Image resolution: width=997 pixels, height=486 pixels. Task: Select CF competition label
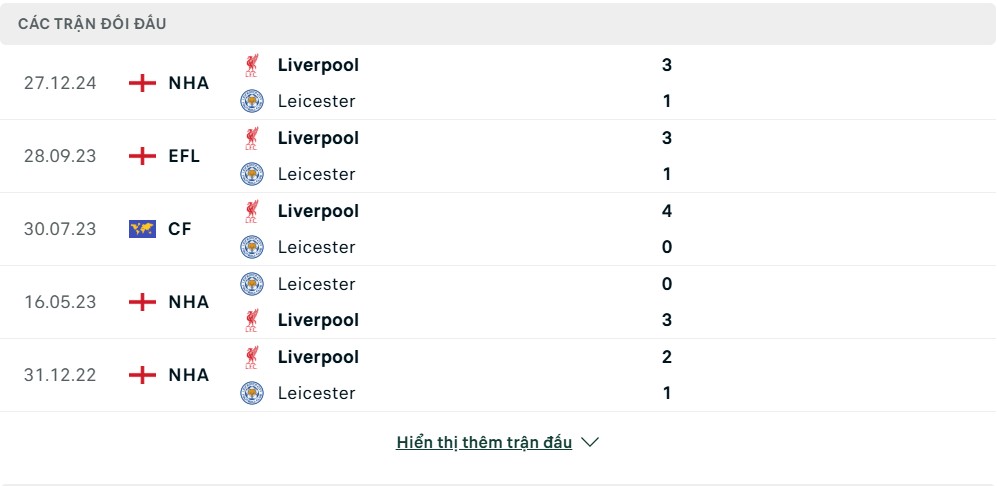180,229
